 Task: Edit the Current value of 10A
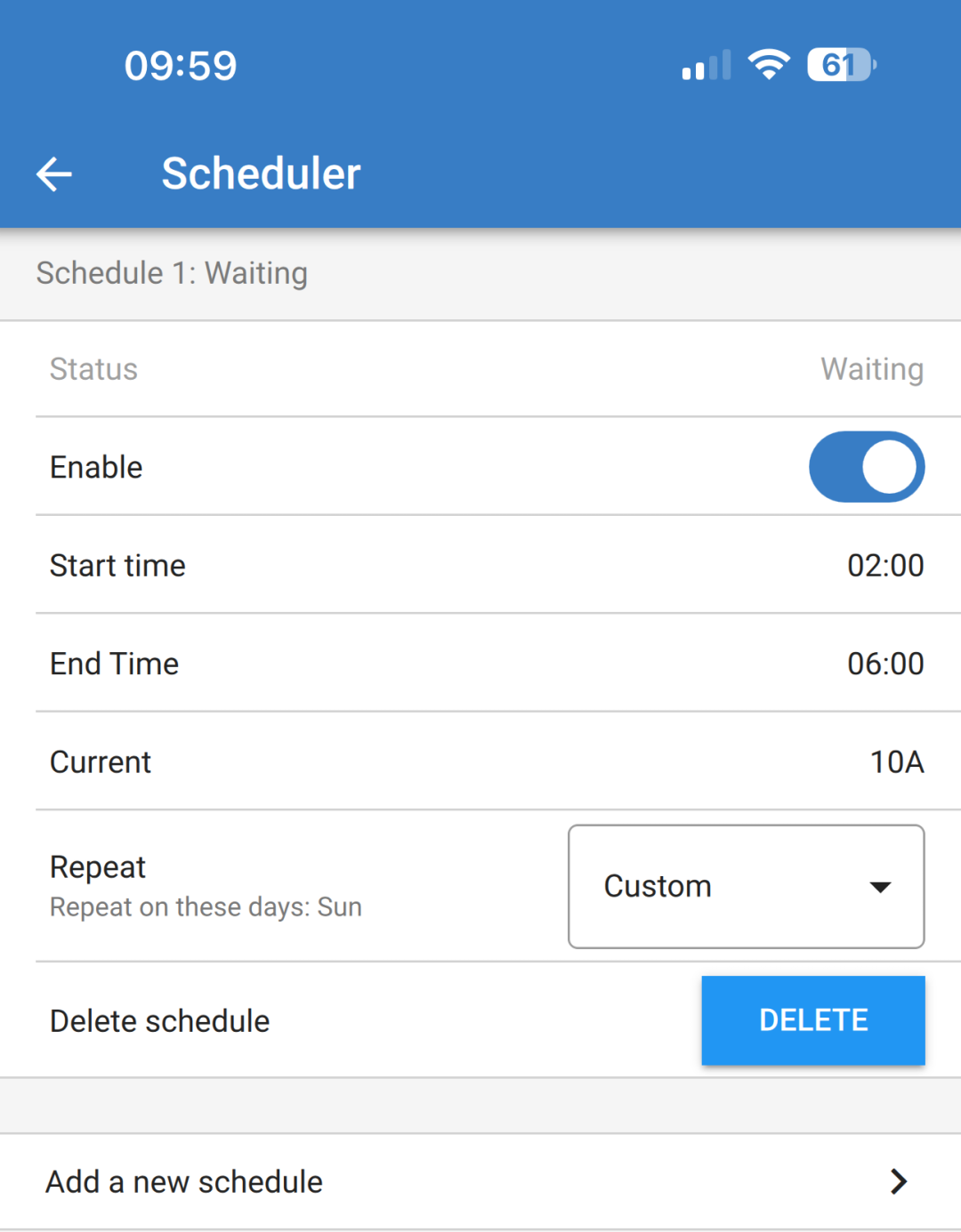[895, 761]
